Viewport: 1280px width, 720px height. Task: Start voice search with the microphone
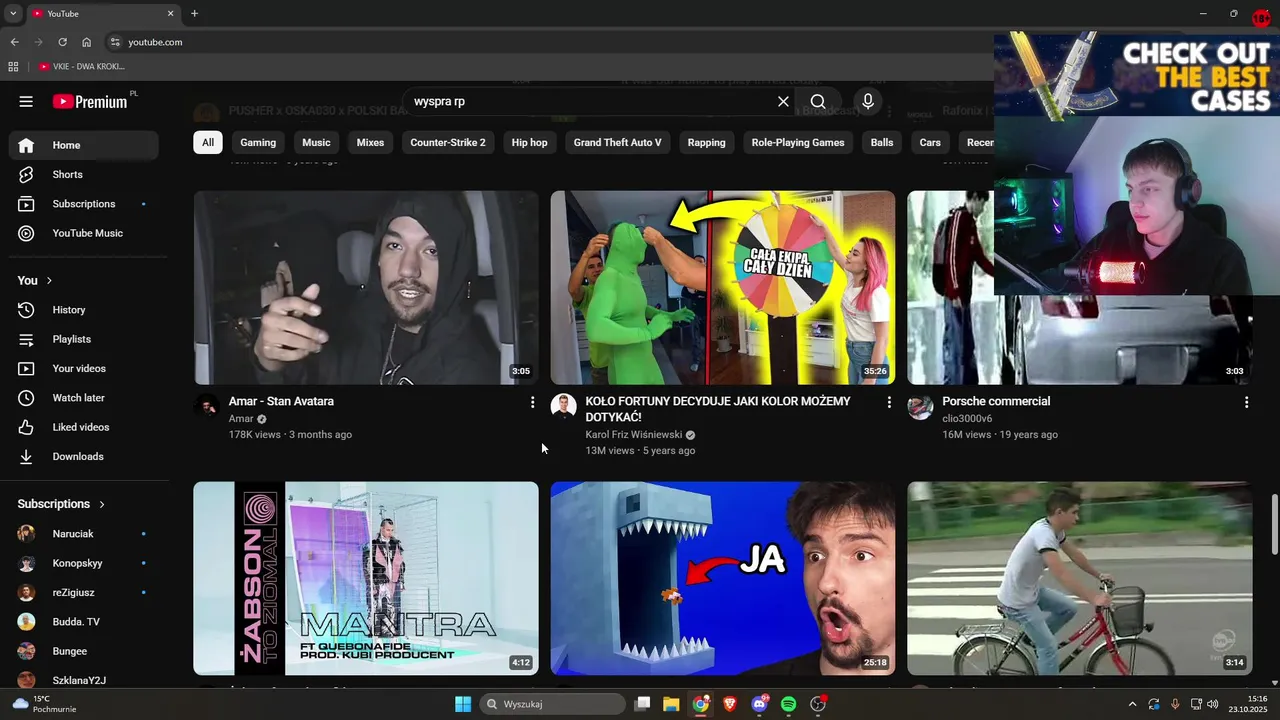tap(868, 101)
